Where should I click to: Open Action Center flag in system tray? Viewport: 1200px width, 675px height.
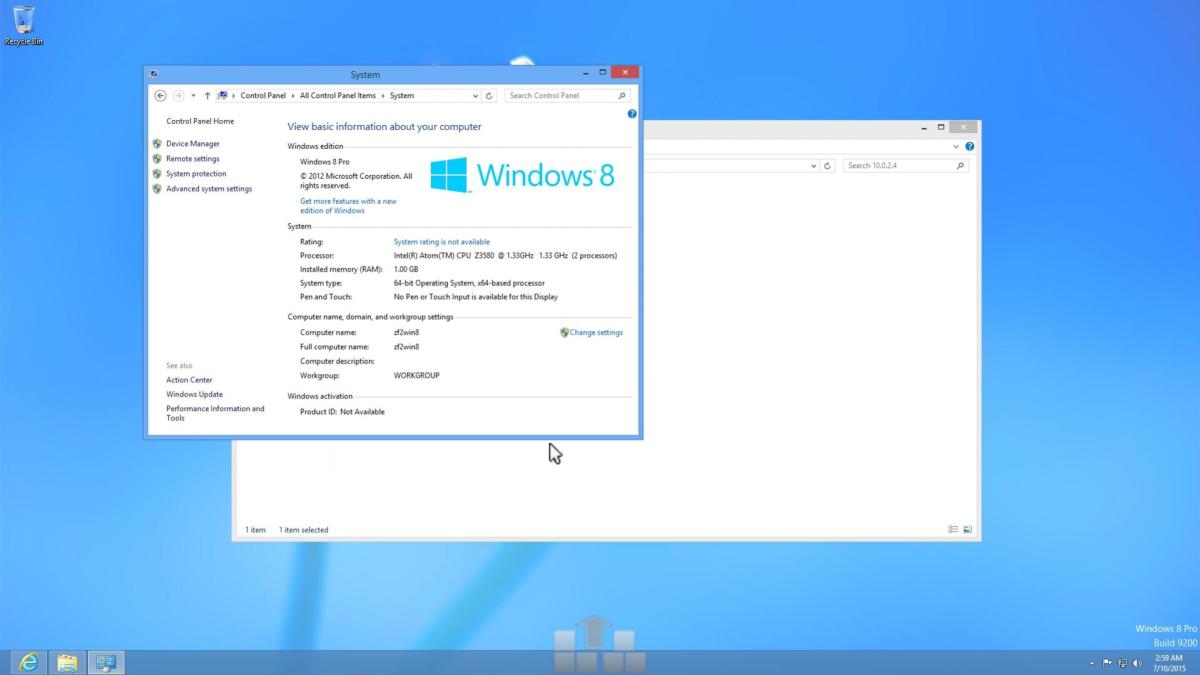[x=1107, y=663]
